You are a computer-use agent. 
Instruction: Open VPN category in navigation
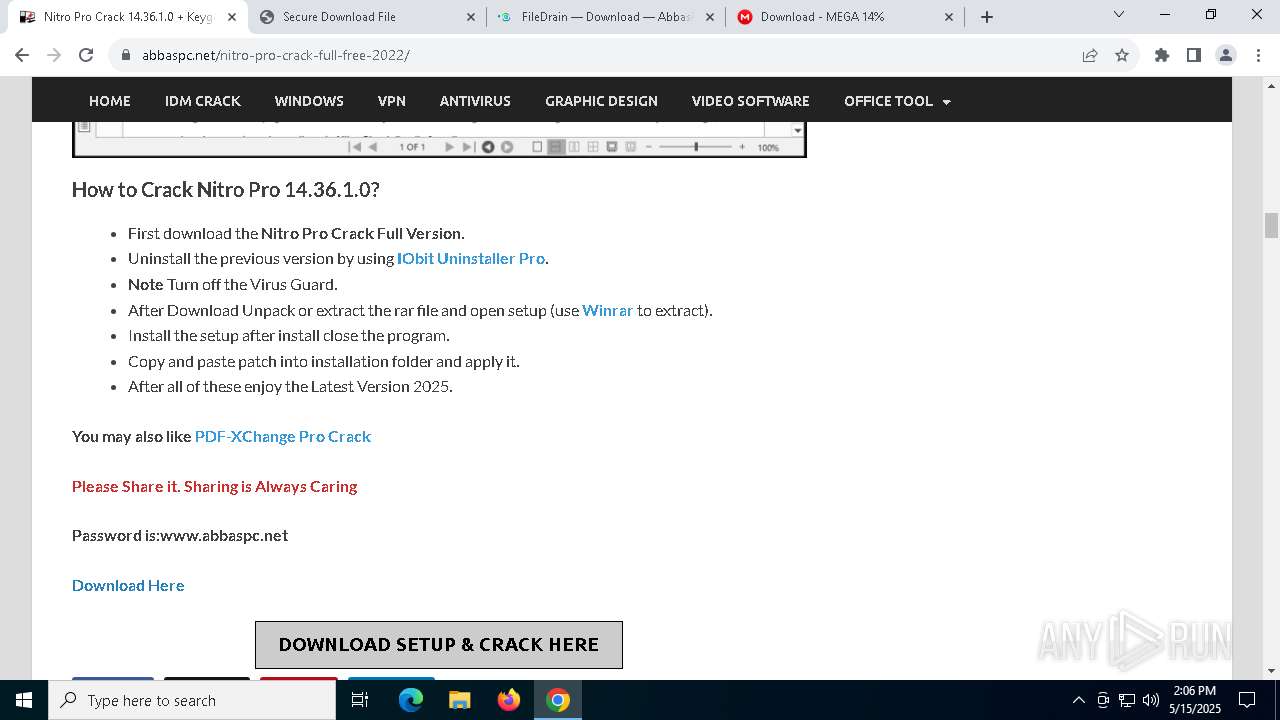(392, 101)
